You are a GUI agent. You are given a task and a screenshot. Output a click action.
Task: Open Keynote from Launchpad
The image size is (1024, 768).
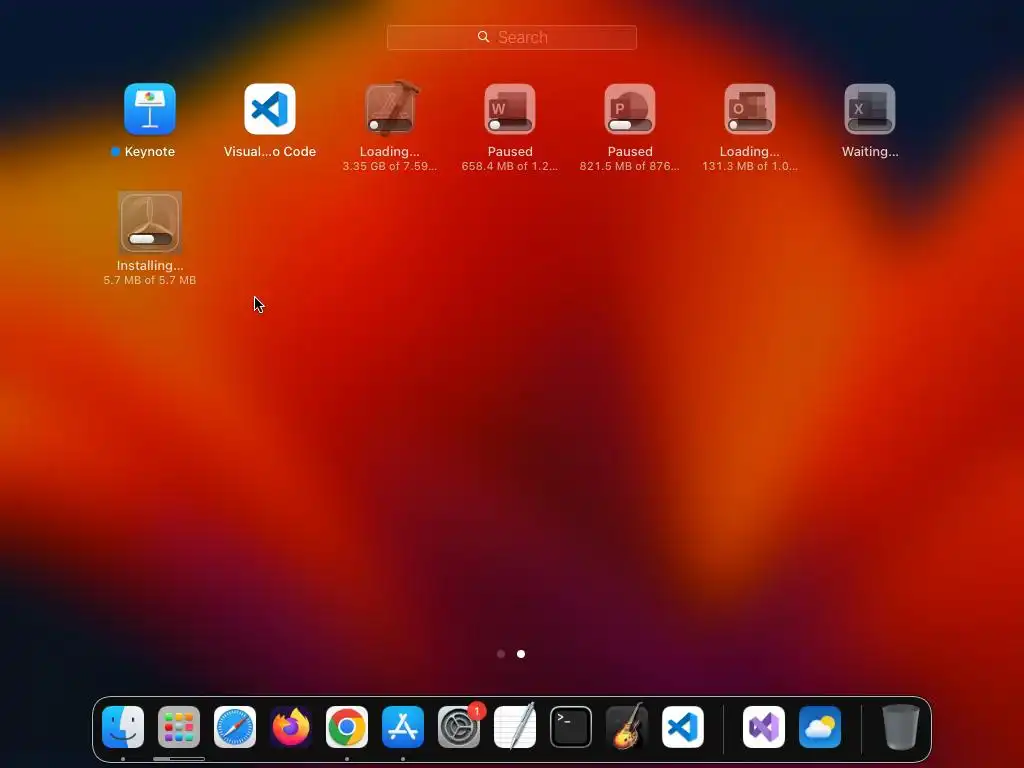pos(150,108)
